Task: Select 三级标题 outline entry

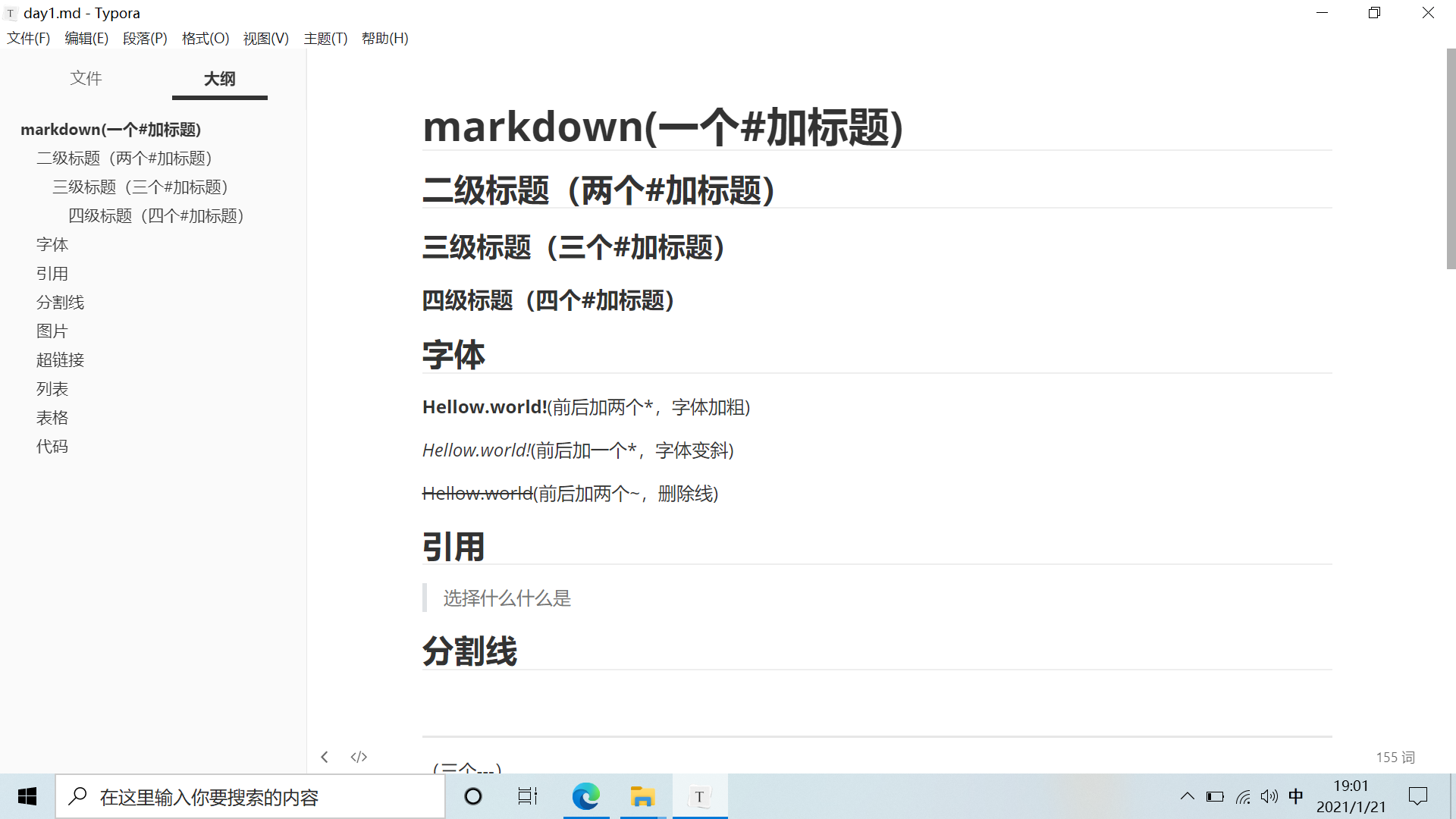Action: pyautogui.click(x=140, y=187)
